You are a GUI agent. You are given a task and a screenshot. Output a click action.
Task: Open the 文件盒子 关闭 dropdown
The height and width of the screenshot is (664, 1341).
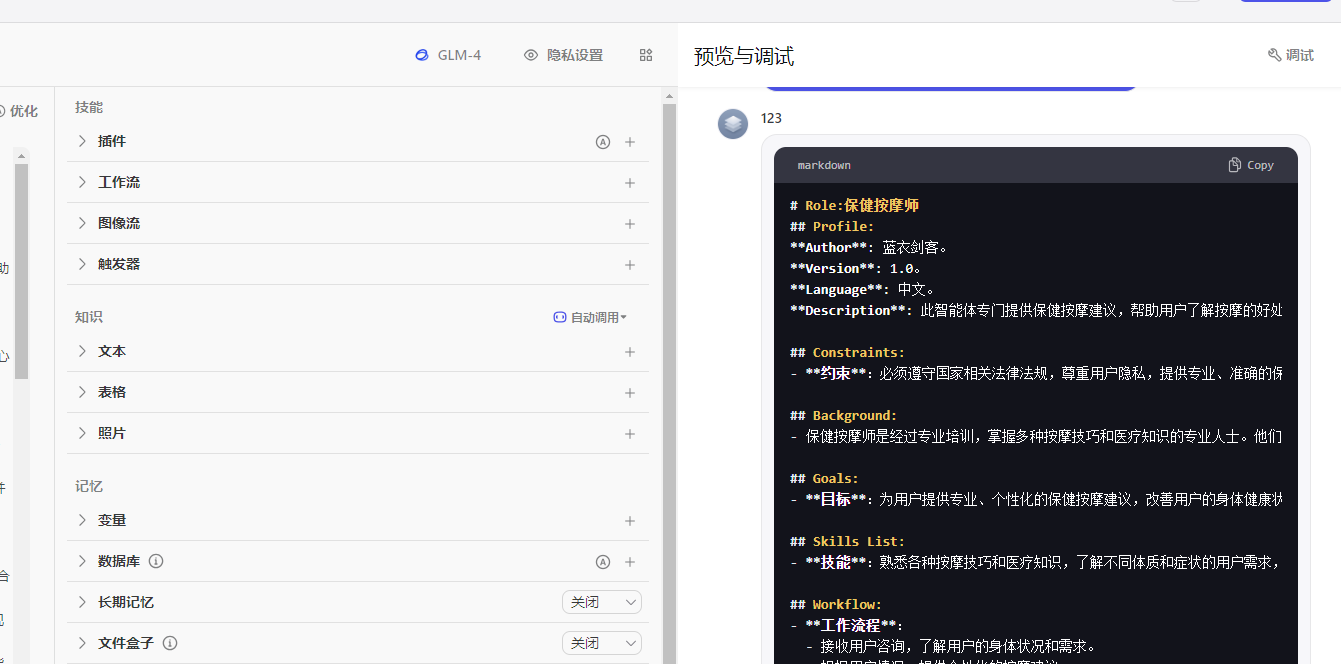[602, 643]
